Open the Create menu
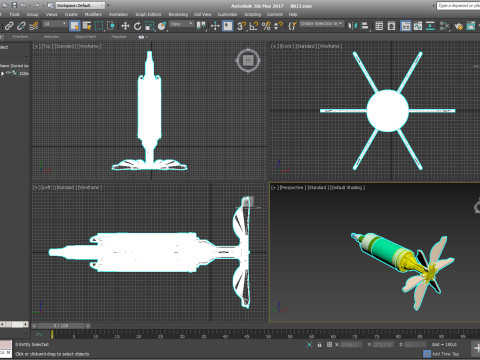This screenshot has width=480, height=360. (71, 14)
